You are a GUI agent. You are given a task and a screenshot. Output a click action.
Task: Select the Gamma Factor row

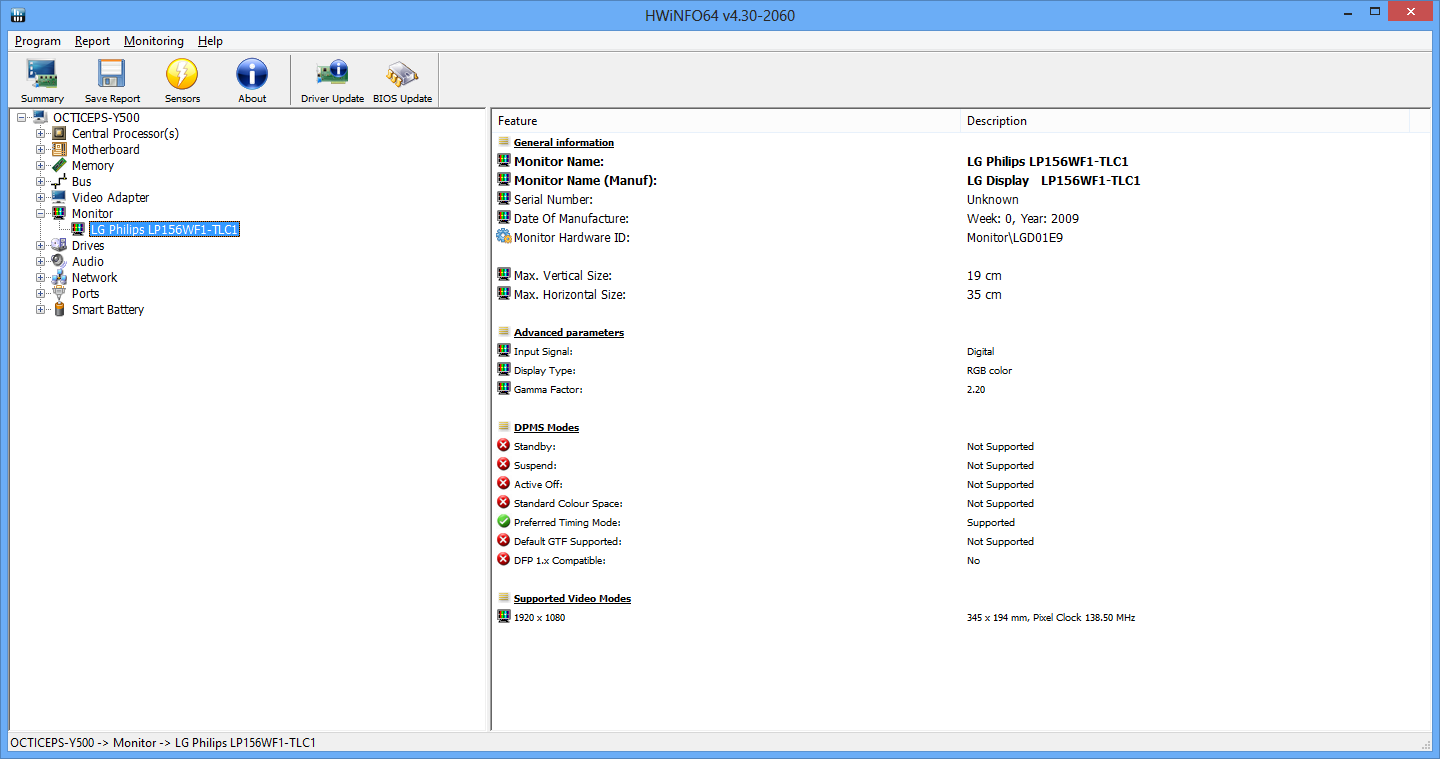[961, 389]
